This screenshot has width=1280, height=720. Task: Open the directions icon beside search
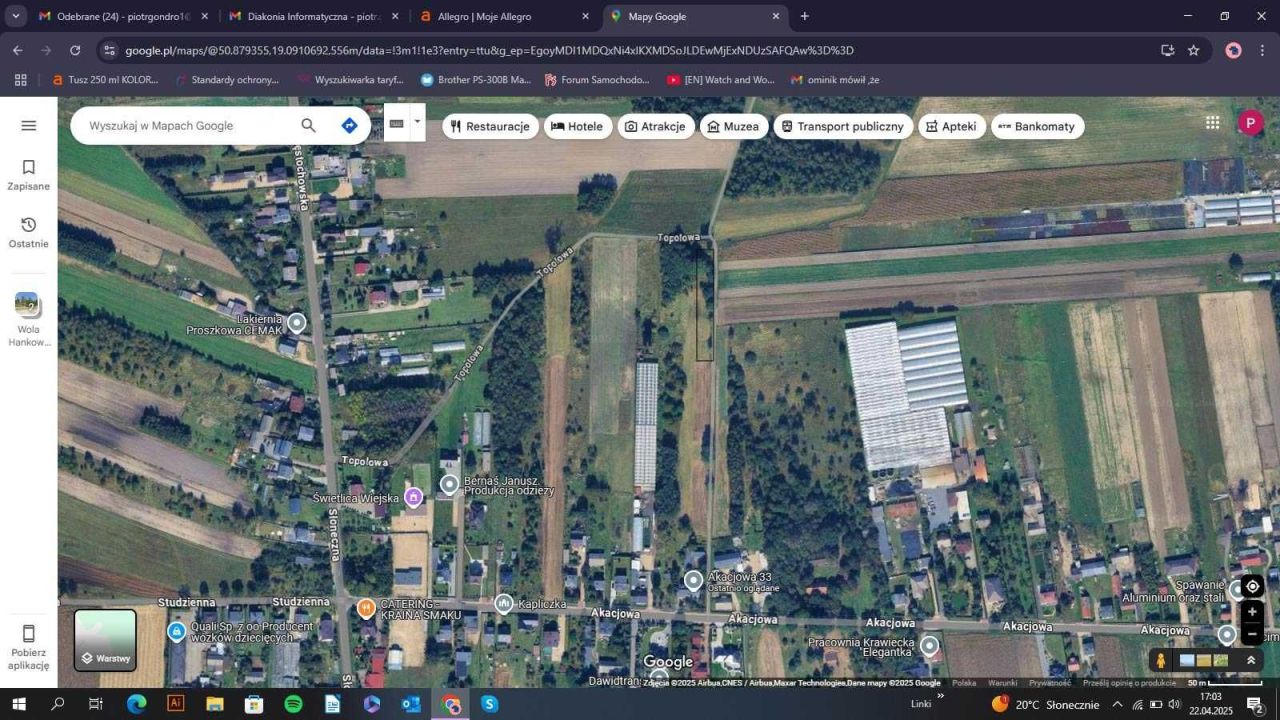[349, 125]
